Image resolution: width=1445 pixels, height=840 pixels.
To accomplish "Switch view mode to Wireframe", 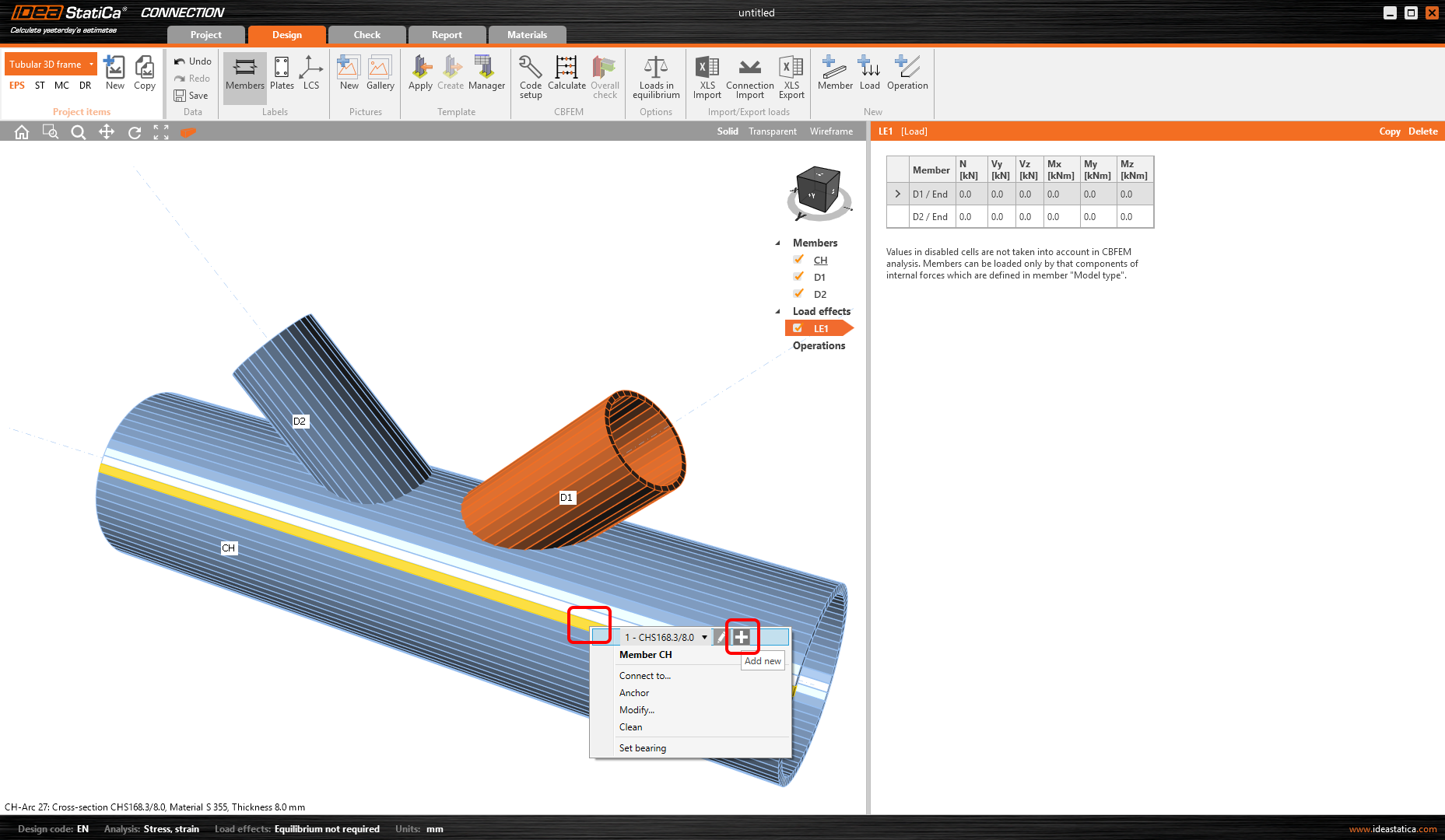I will 831,131.
